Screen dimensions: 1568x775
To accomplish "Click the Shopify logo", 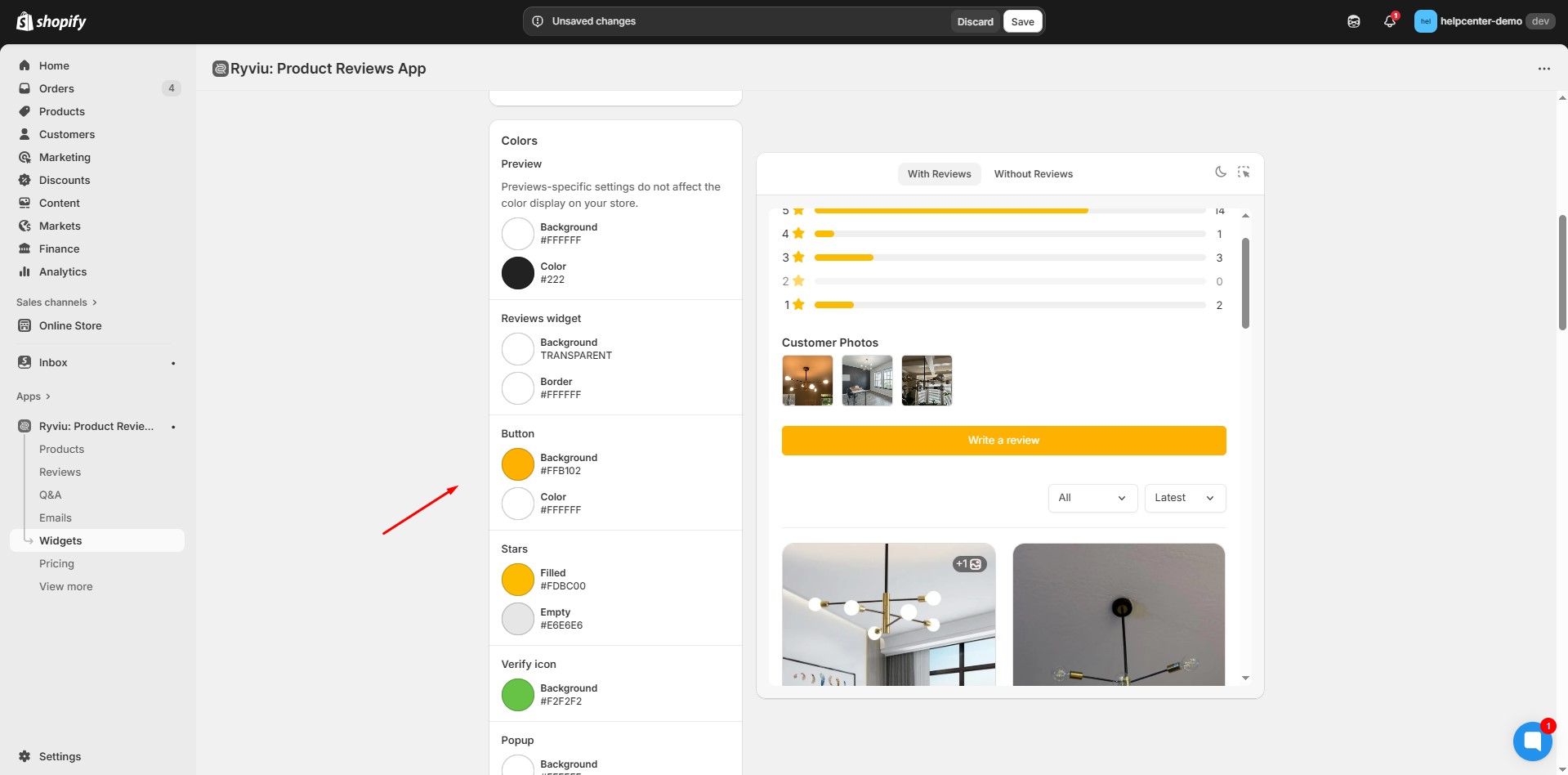I will click(51, 21).
